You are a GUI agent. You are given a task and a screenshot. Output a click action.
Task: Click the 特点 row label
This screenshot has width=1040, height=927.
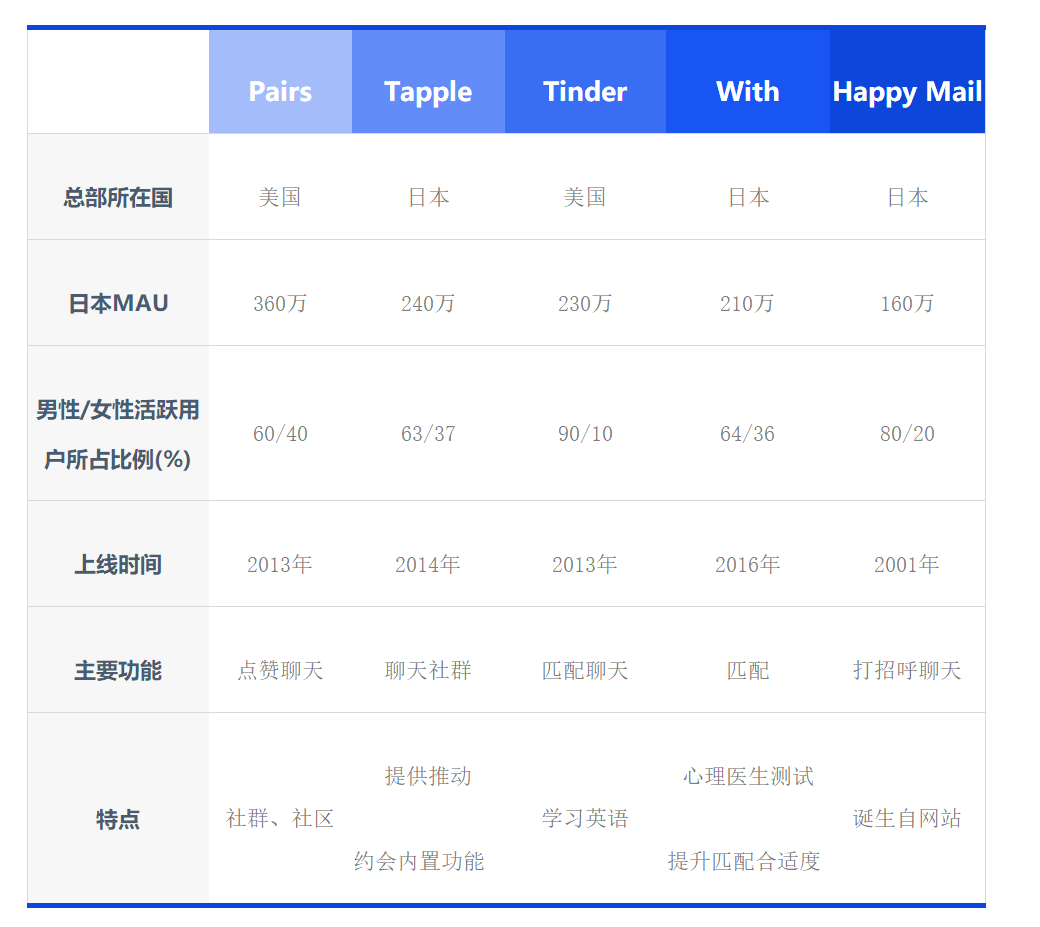coord(118,819)
